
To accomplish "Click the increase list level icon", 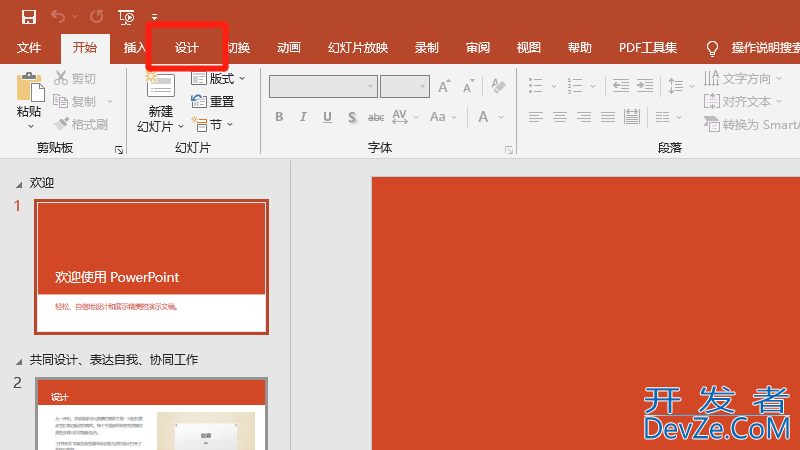I will (645, 86).
